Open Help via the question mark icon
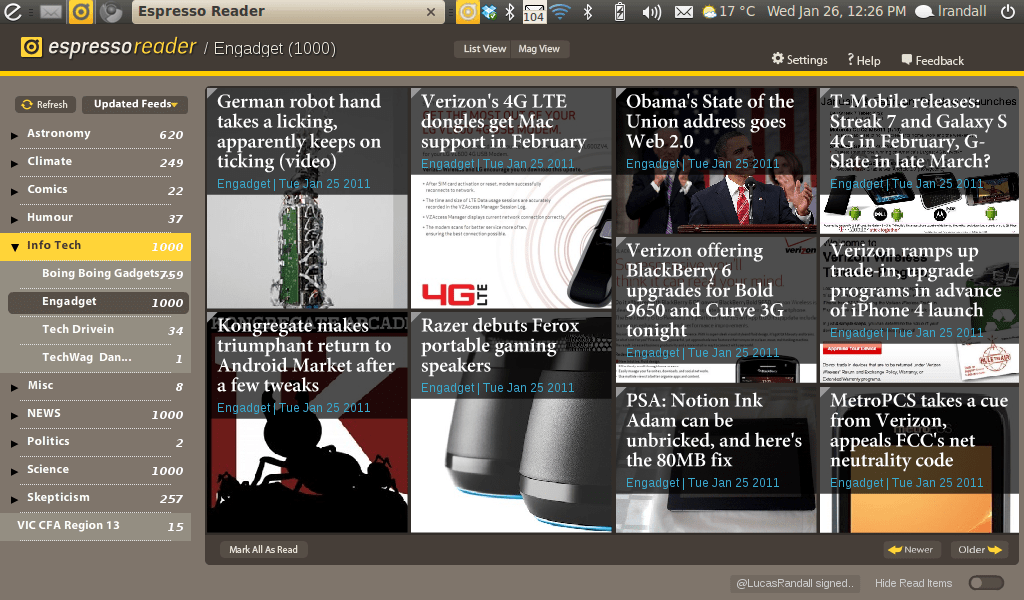The height and width of the screenshot is (600, 1024). click(x=850, y=60)
